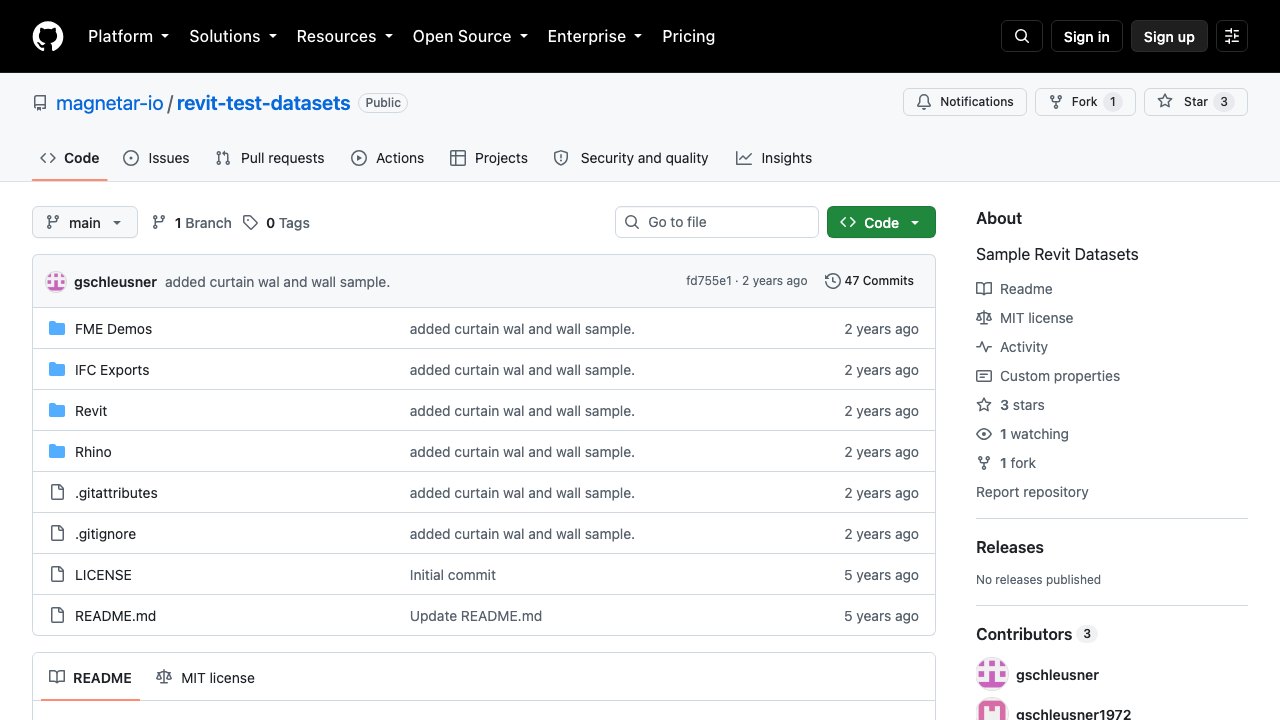
Task: Open the revit-test-datasets repo link
Action: [x=264, y=103]
